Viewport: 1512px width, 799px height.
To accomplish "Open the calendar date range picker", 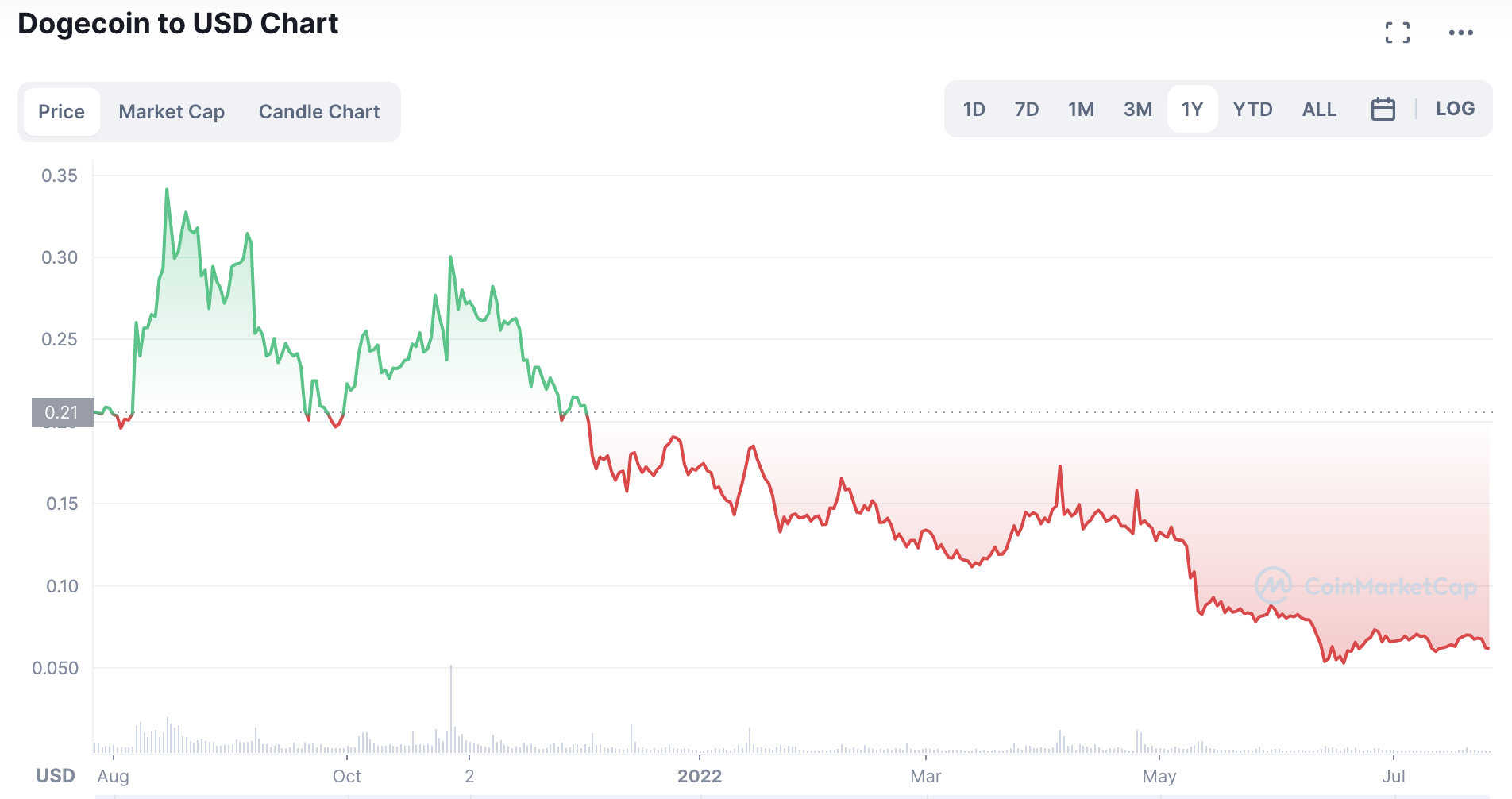I will 1383,109.
